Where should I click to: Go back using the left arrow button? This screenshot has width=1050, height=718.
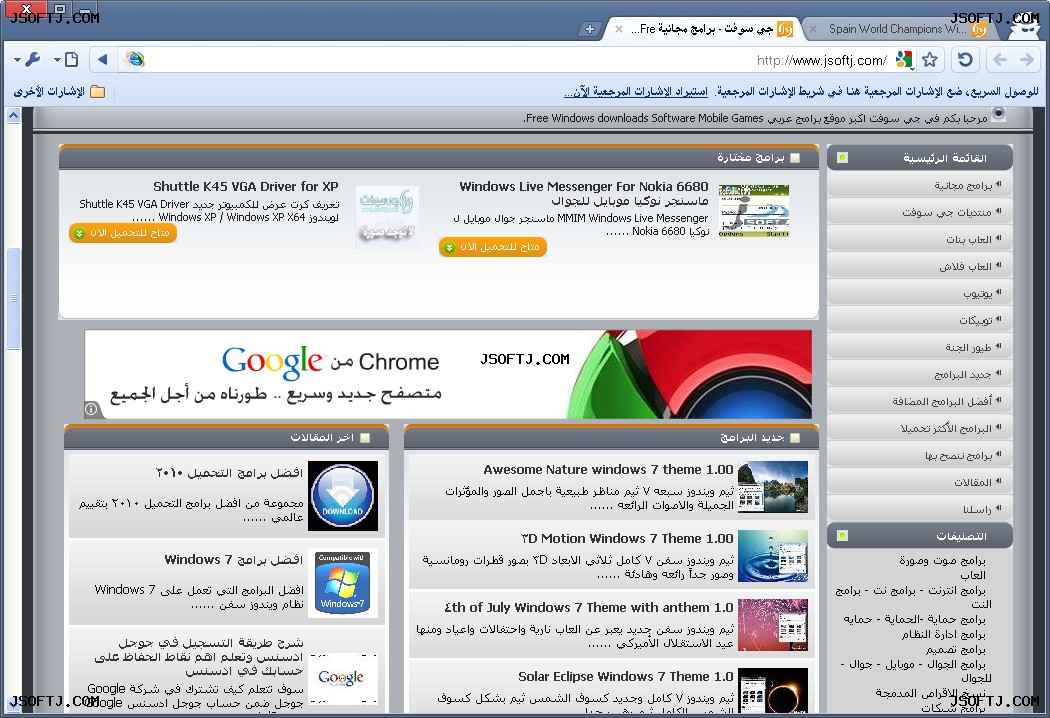1000,60
